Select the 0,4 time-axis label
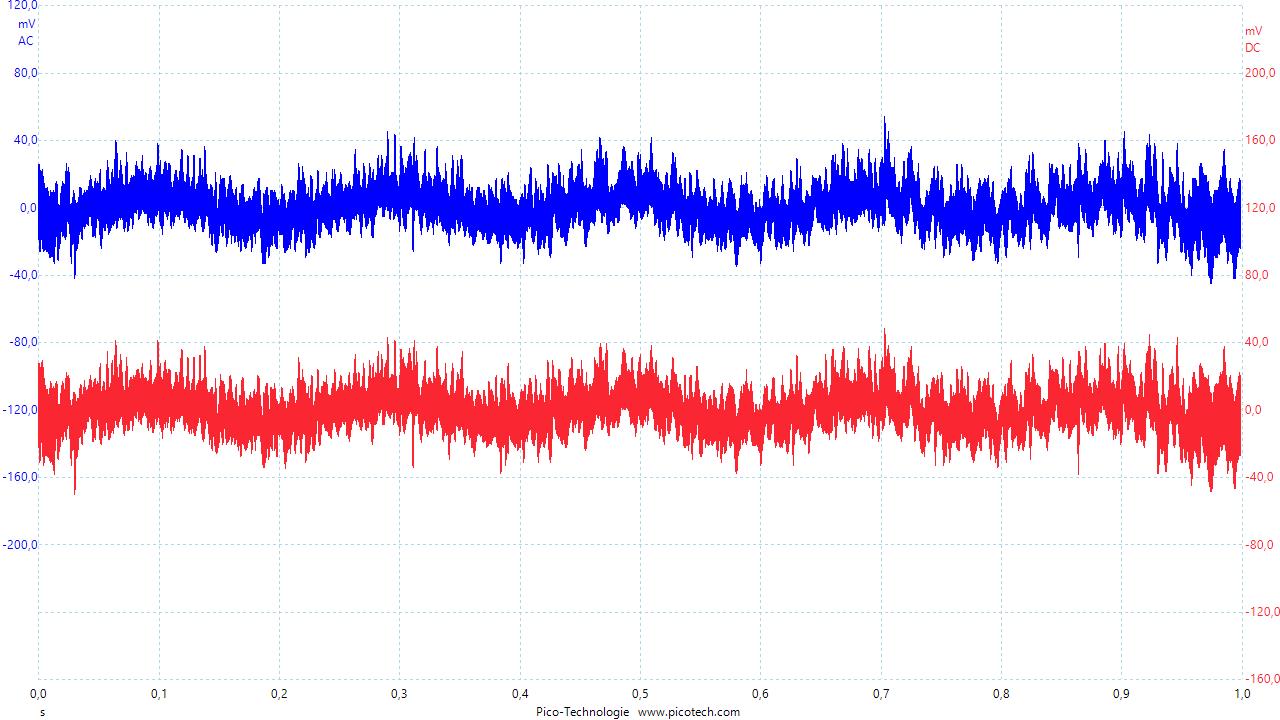 tap(520, 693)
